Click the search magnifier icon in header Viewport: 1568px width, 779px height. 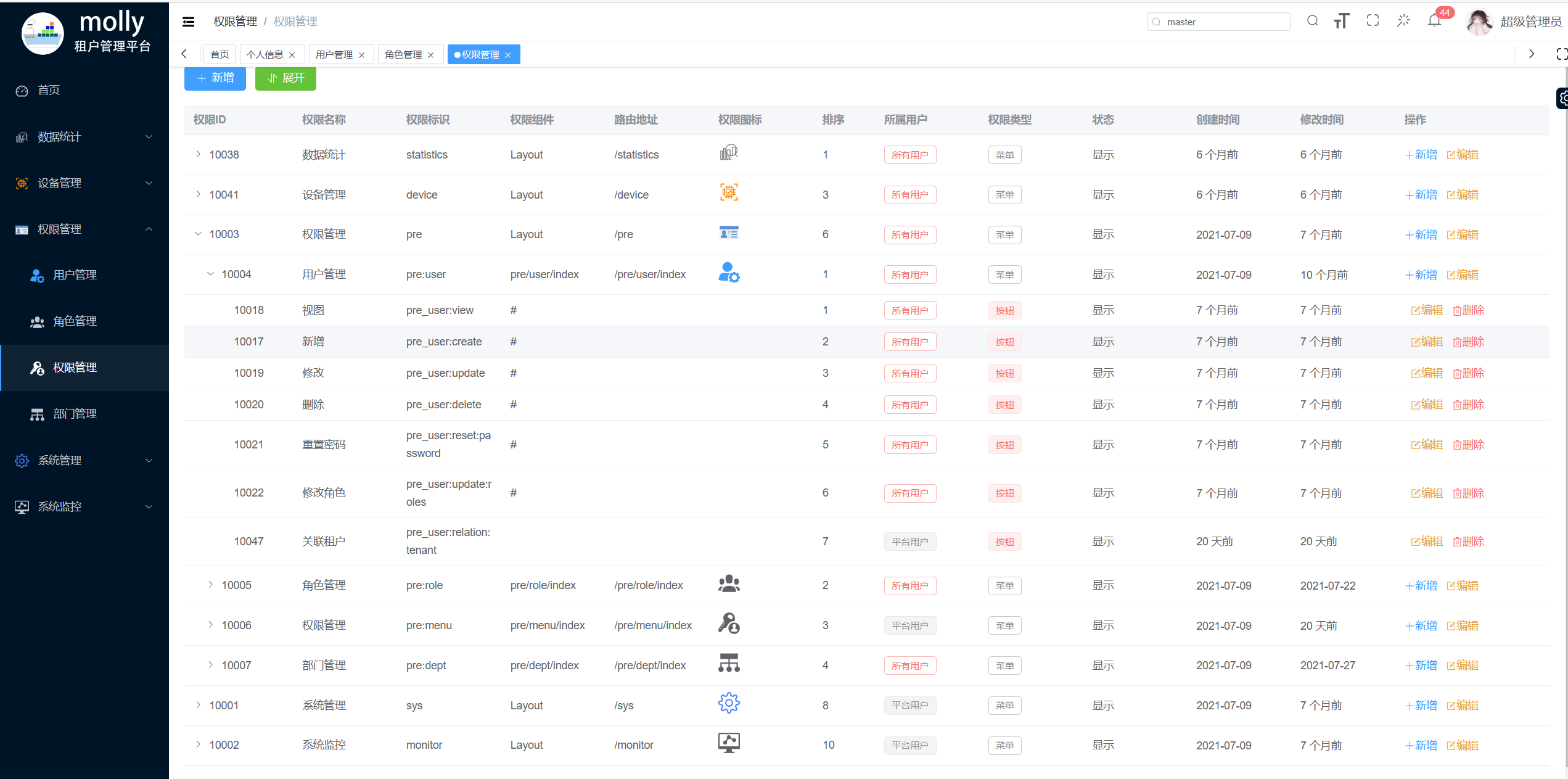coord(1312,21)
